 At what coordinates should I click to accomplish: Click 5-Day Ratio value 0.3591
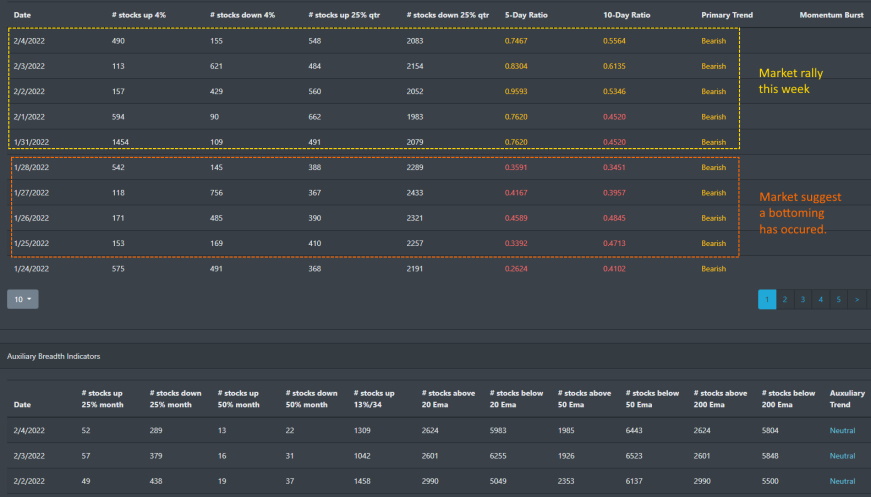click(x=516, y=167)
